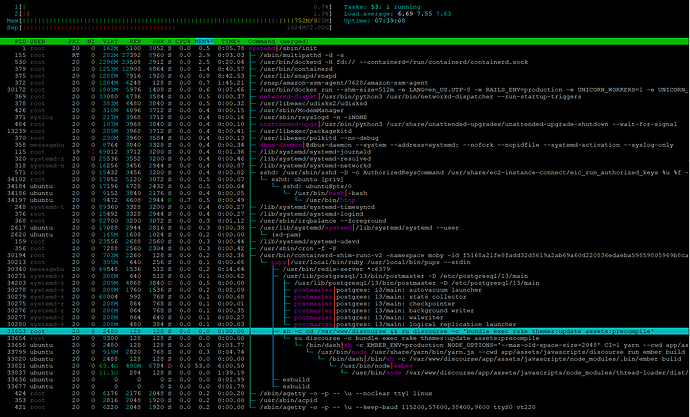Sort by the RES column header

point(135,41)
